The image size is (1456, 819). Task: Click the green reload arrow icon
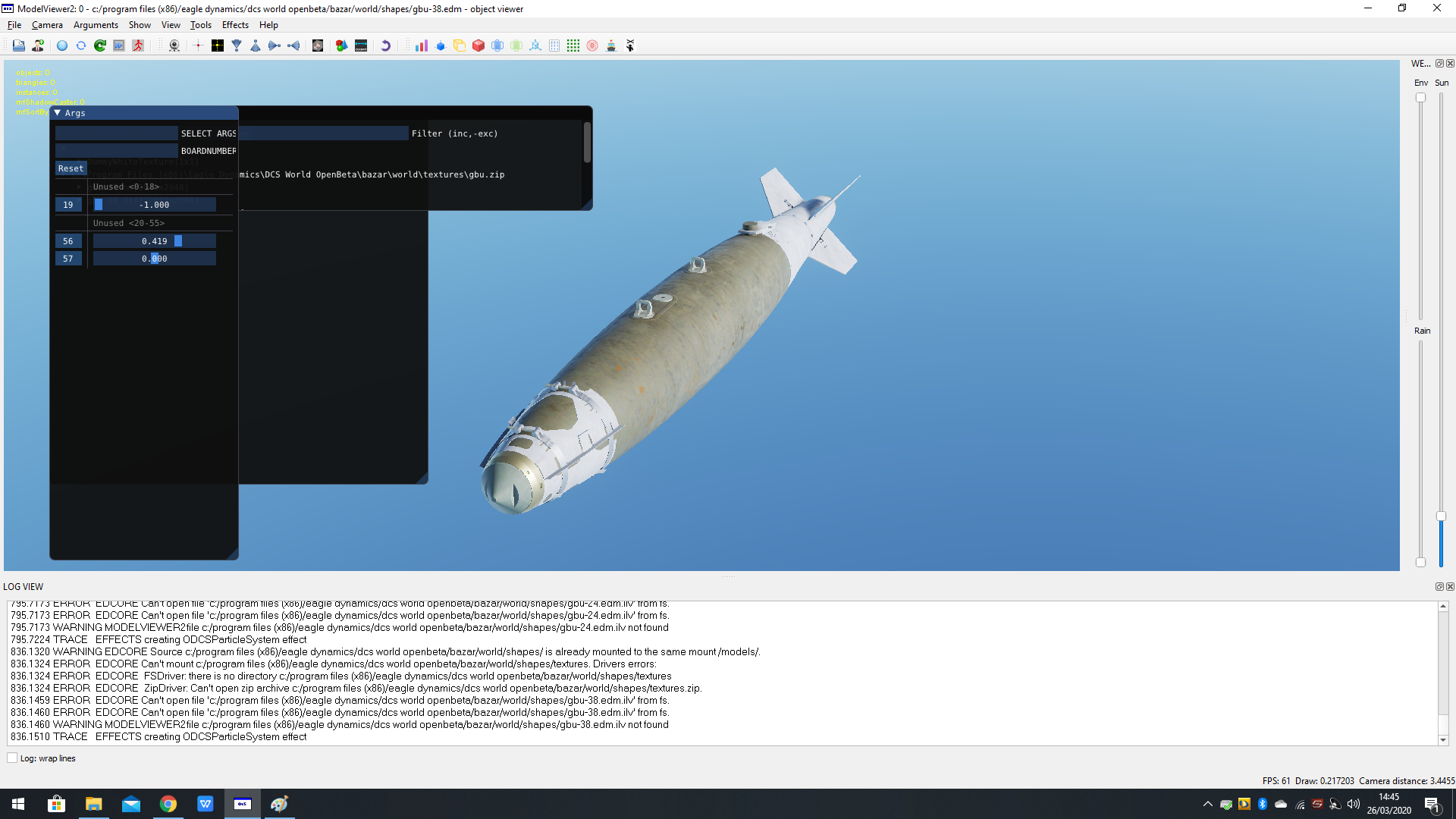[100, 45]
